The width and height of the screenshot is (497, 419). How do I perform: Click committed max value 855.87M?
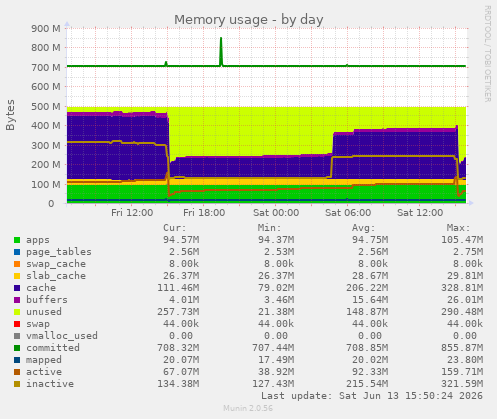462,348
